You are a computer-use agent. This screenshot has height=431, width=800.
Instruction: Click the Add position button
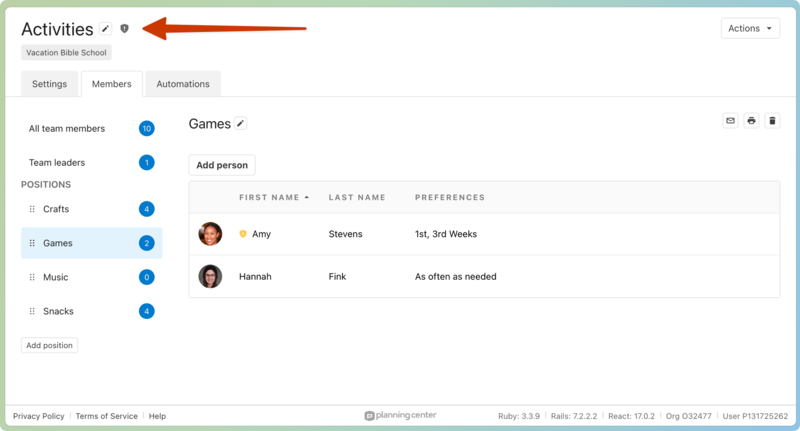coord(49,345)
